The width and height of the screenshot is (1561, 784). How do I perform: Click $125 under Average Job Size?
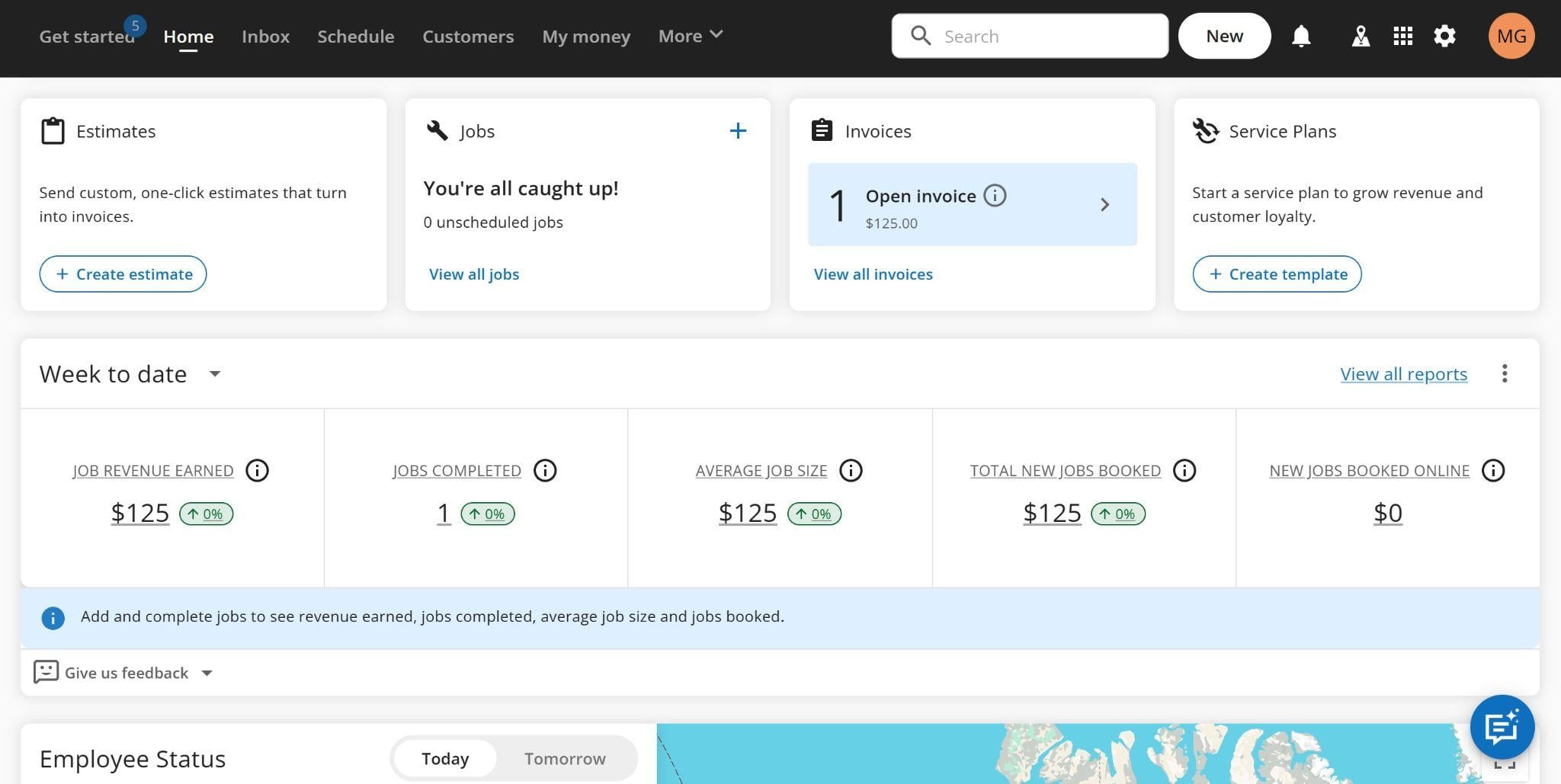coord(748,514)
